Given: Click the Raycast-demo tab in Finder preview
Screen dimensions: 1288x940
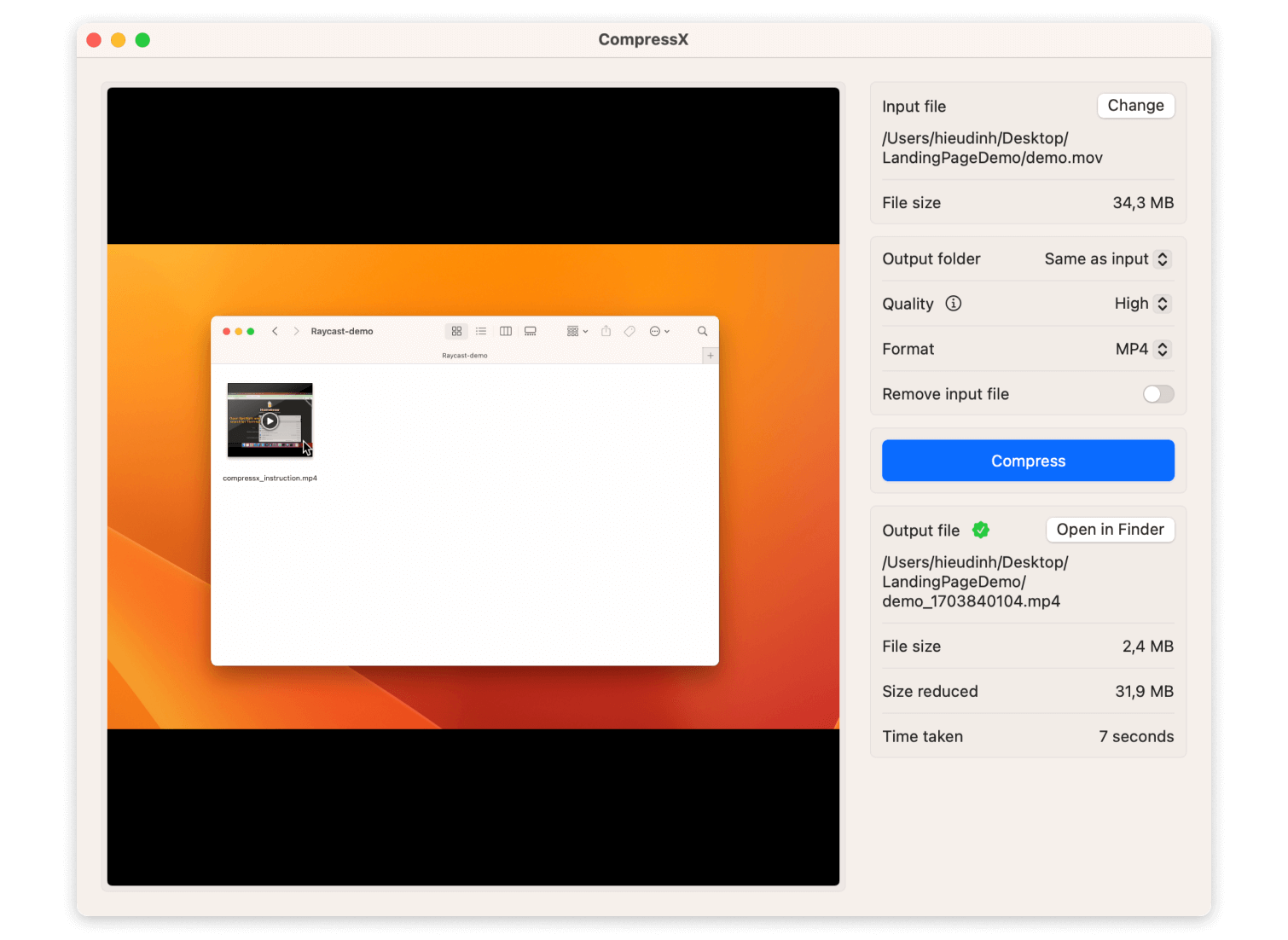Looking at the screenshot, I should click(465, 356).
